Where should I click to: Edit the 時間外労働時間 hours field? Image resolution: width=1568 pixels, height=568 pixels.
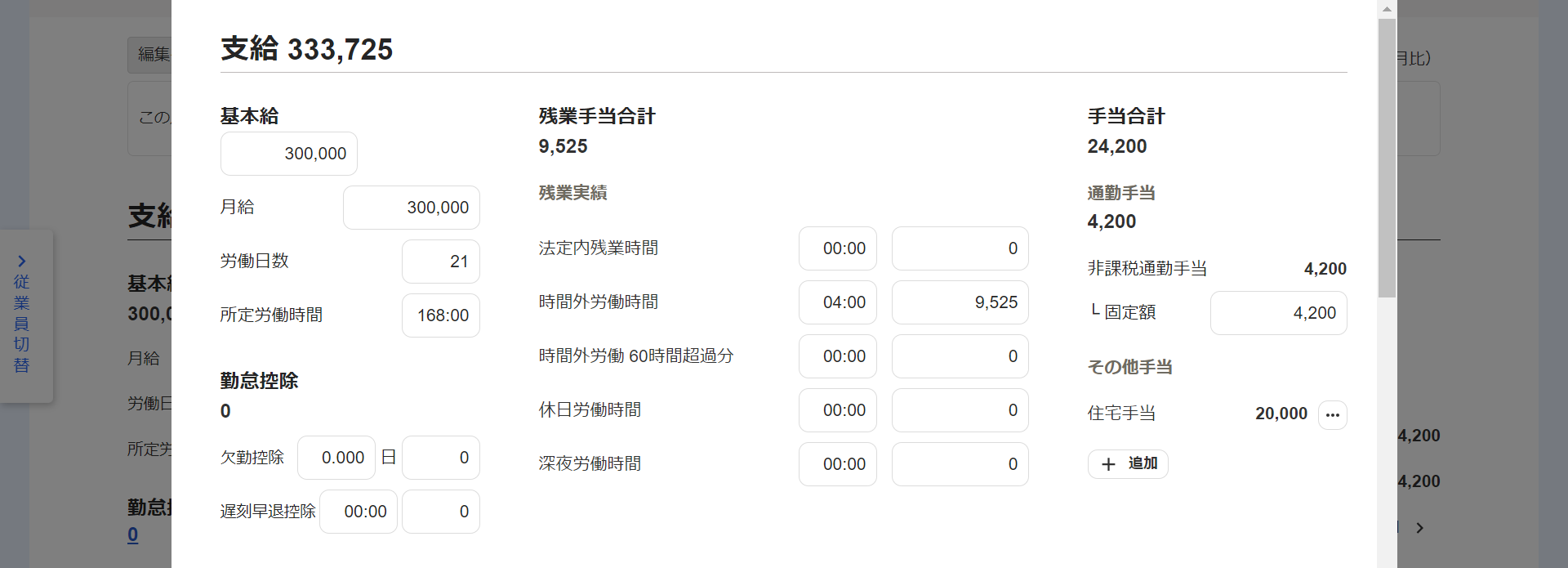tap(838, 302)
